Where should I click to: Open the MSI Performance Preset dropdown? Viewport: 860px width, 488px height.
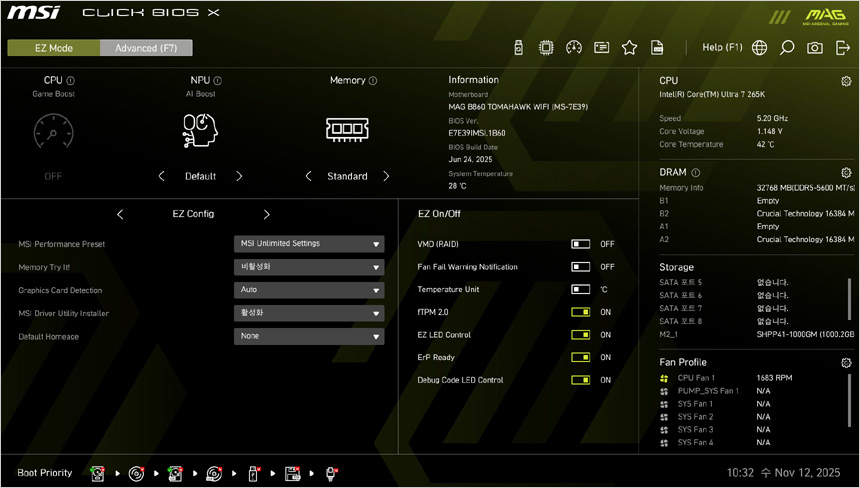click(x=309, y=244)
